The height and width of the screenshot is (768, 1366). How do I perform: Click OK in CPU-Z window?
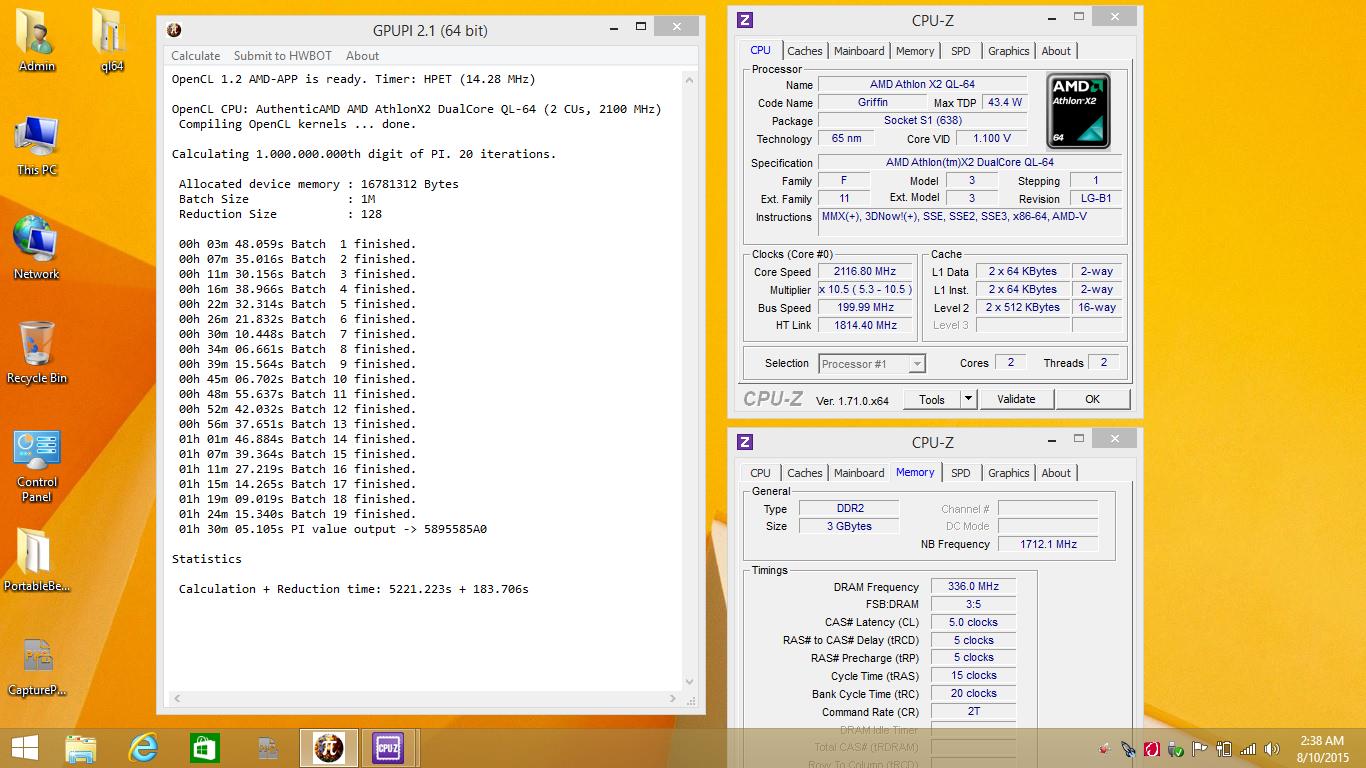point(1092,399)
